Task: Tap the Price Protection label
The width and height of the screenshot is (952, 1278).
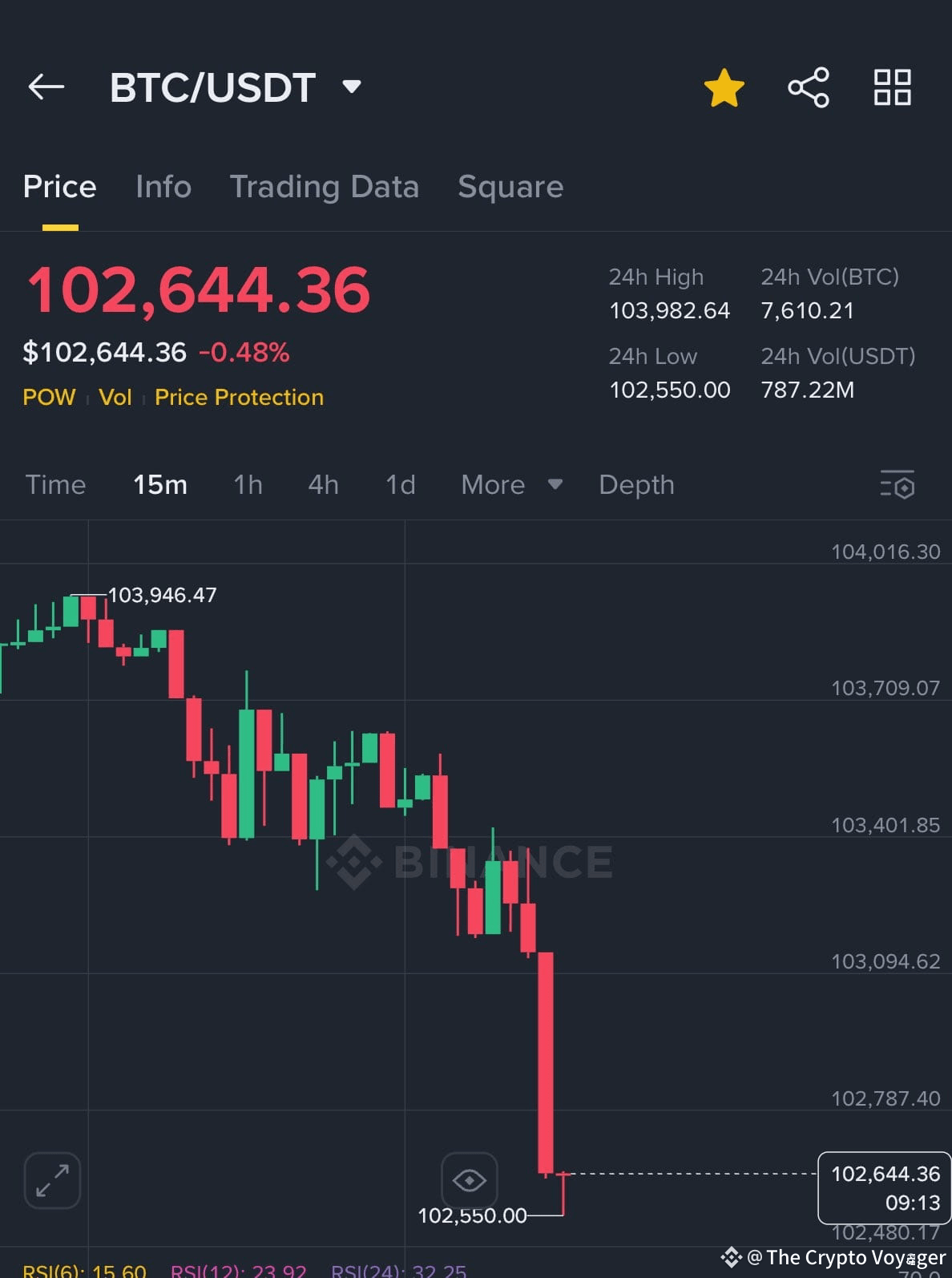Action: [x=239, y=397]
